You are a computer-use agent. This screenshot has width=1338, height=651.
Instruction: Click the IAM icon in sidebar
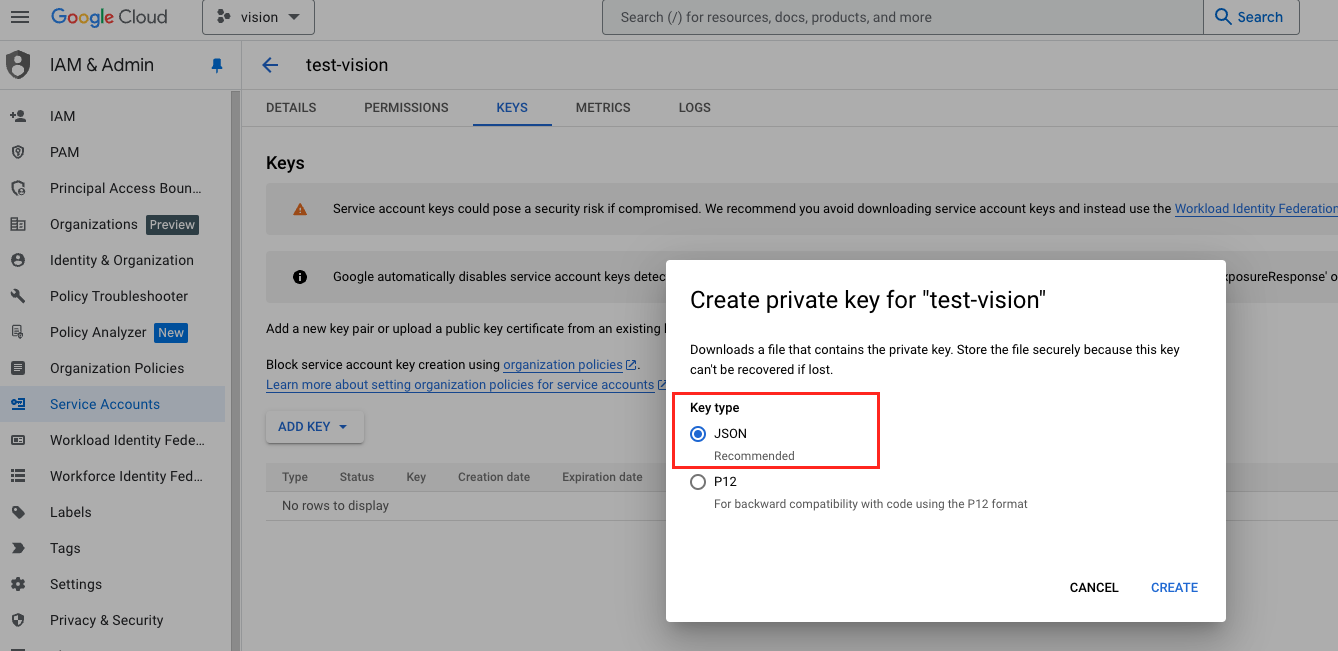[x=18, y=116]
